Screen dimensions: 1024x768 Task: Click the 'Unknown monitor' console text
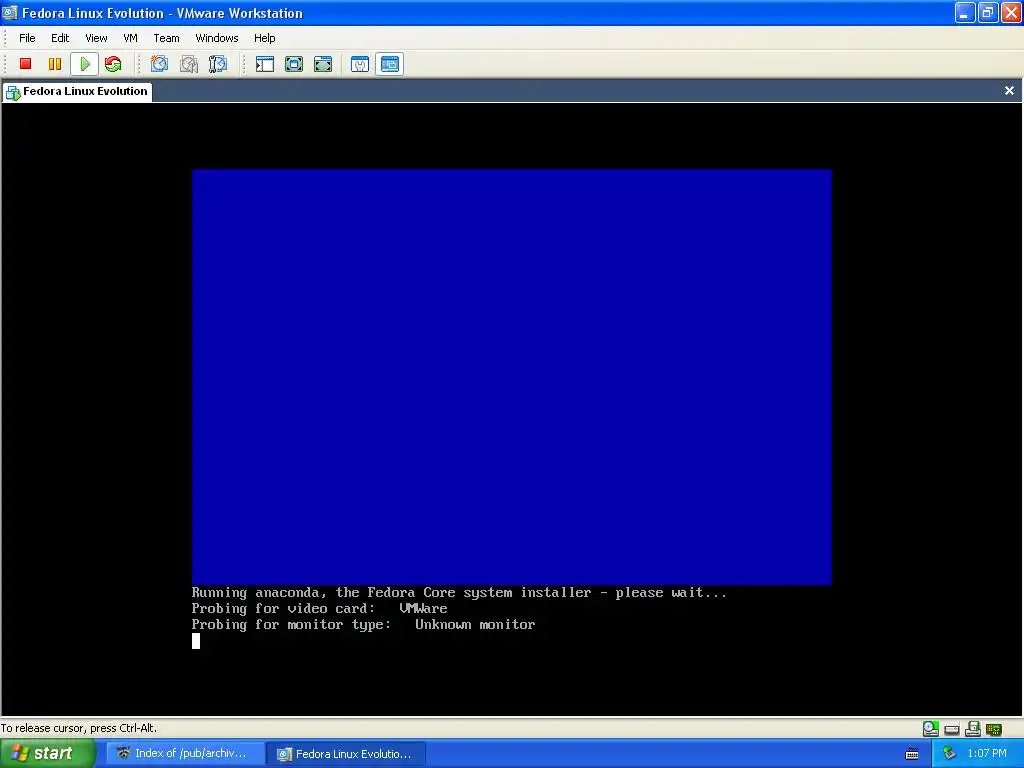[475, 625]
